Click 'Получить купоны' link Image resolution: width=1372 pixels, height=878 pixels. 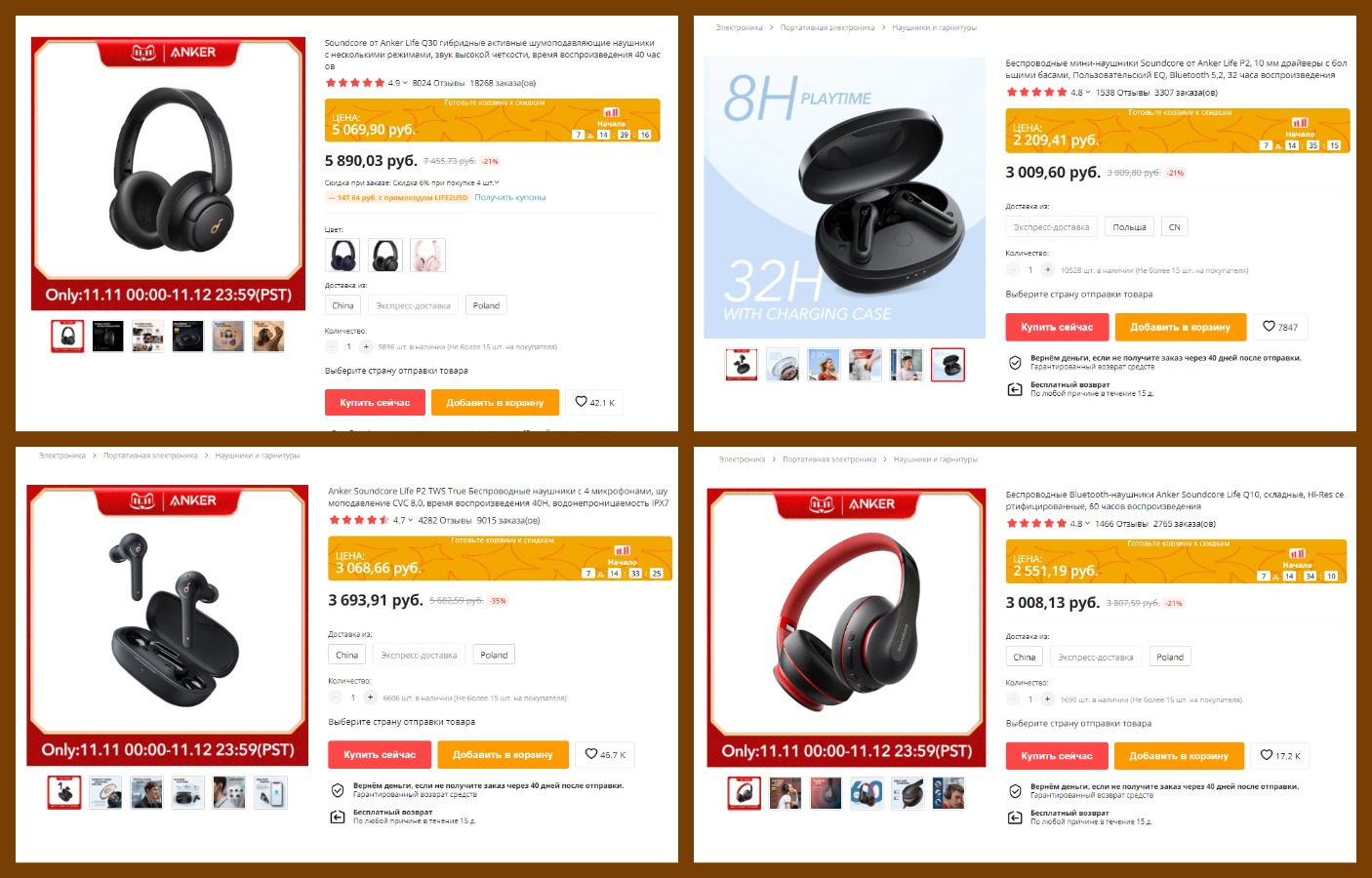[x=510, y=197]
